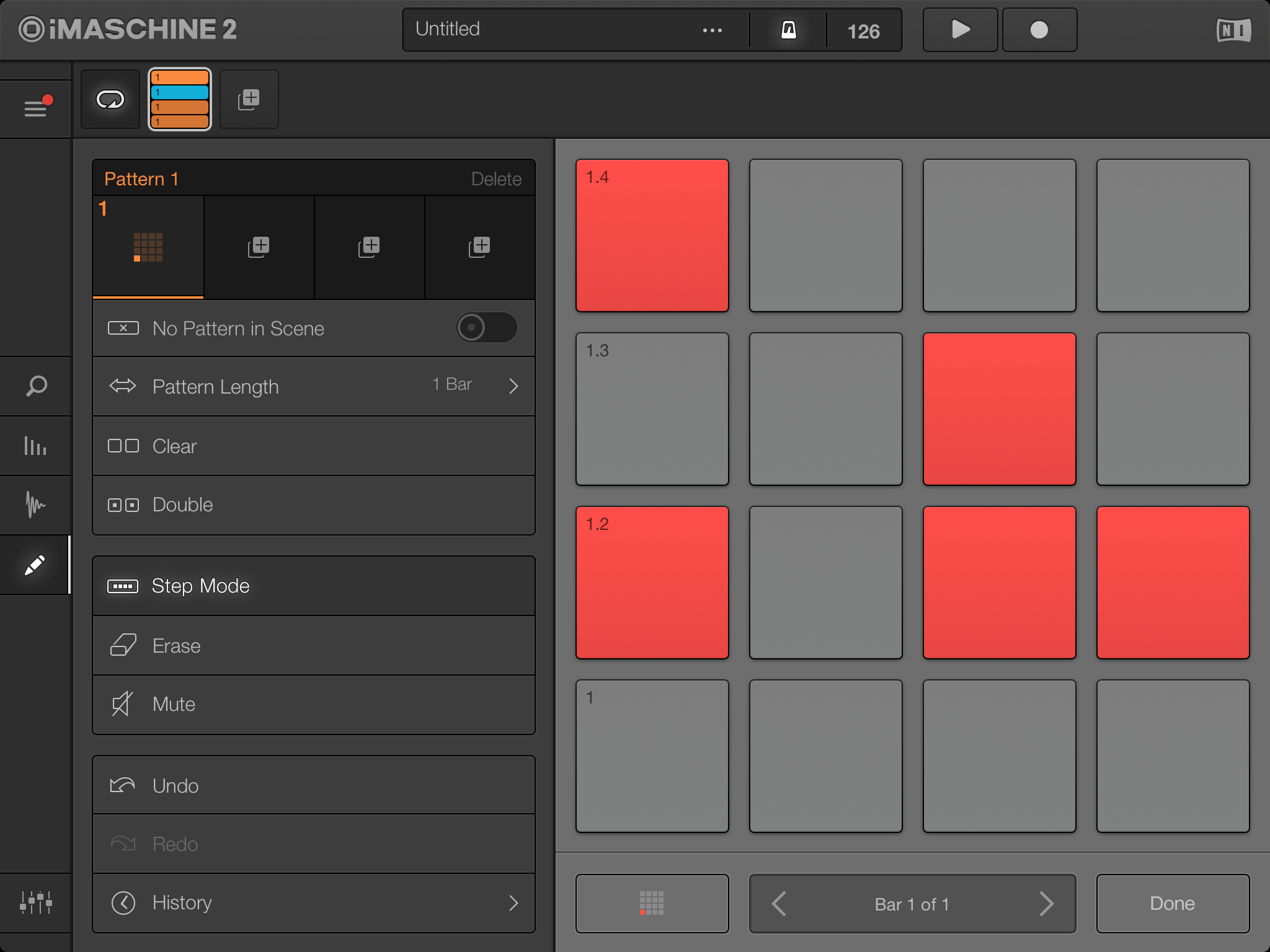This screenshot has height=952, width=1270.
Task: Tap the Step Mode icon
Action: coord(123,586)
